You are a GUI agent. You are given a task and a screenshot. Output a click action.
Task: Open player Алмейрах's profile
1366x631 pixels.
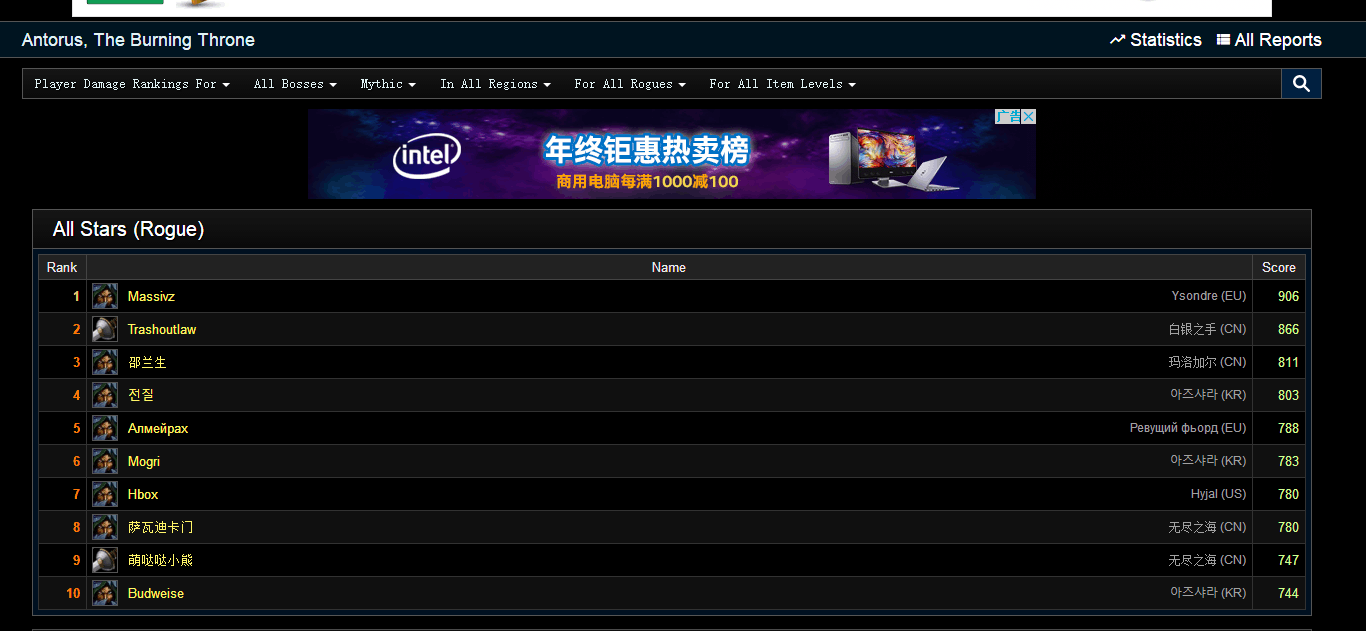click(158, 429)
